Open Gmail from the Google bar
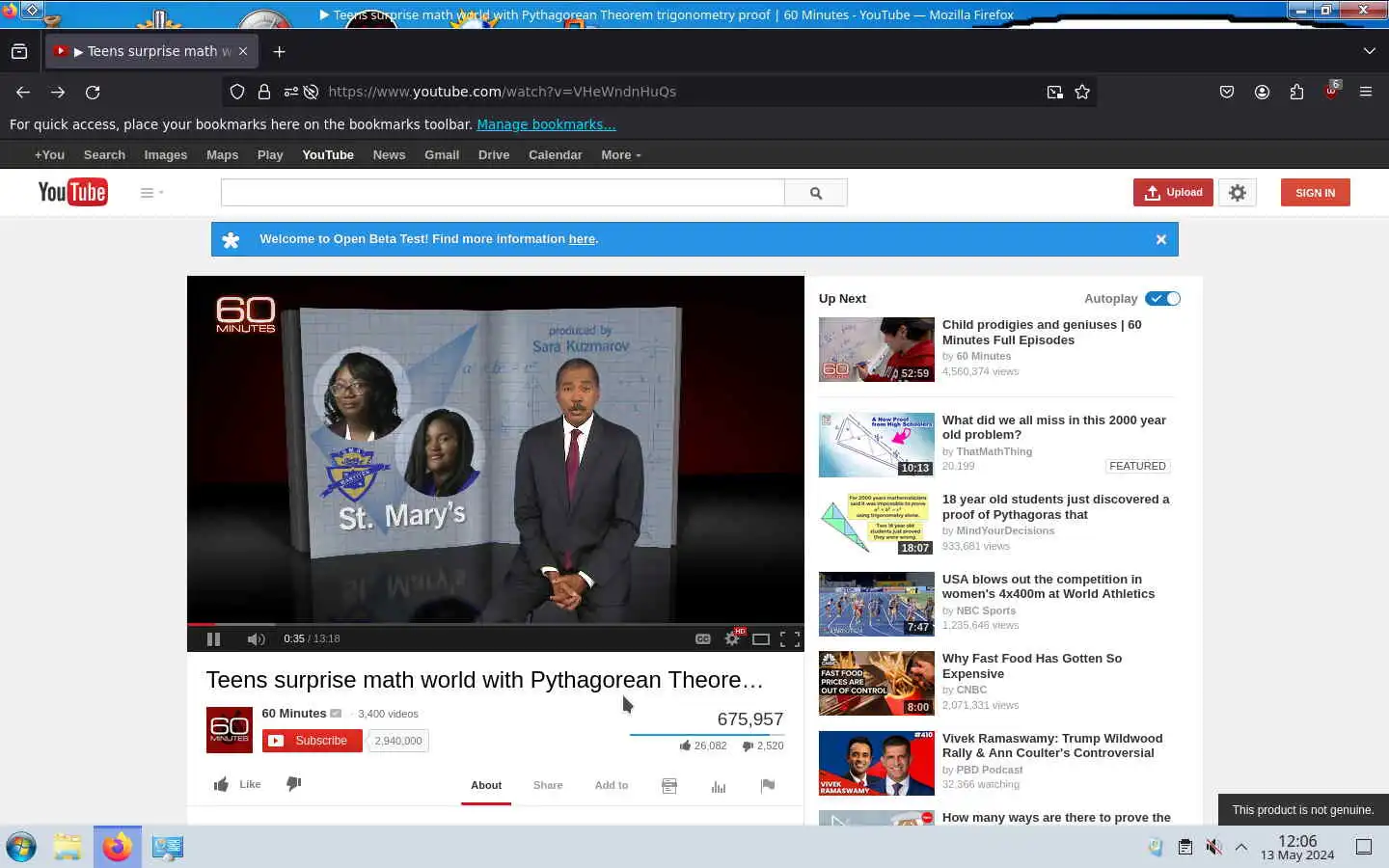Image resolution: width=1389 pixels, height=868 pixels. (442, 154)
